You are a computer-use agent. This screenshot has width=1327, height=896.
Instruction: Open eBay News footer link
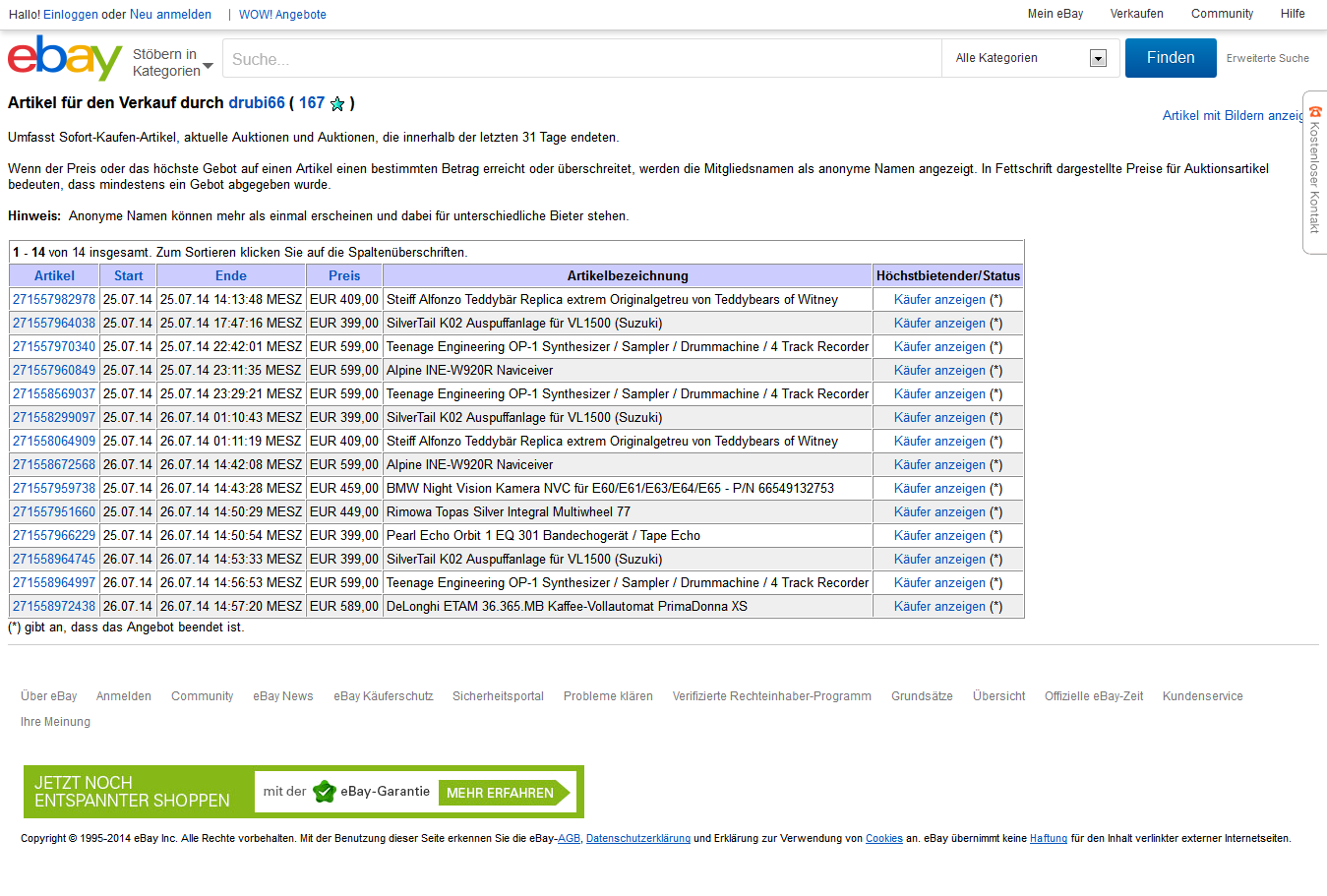(x=283, y=696)
